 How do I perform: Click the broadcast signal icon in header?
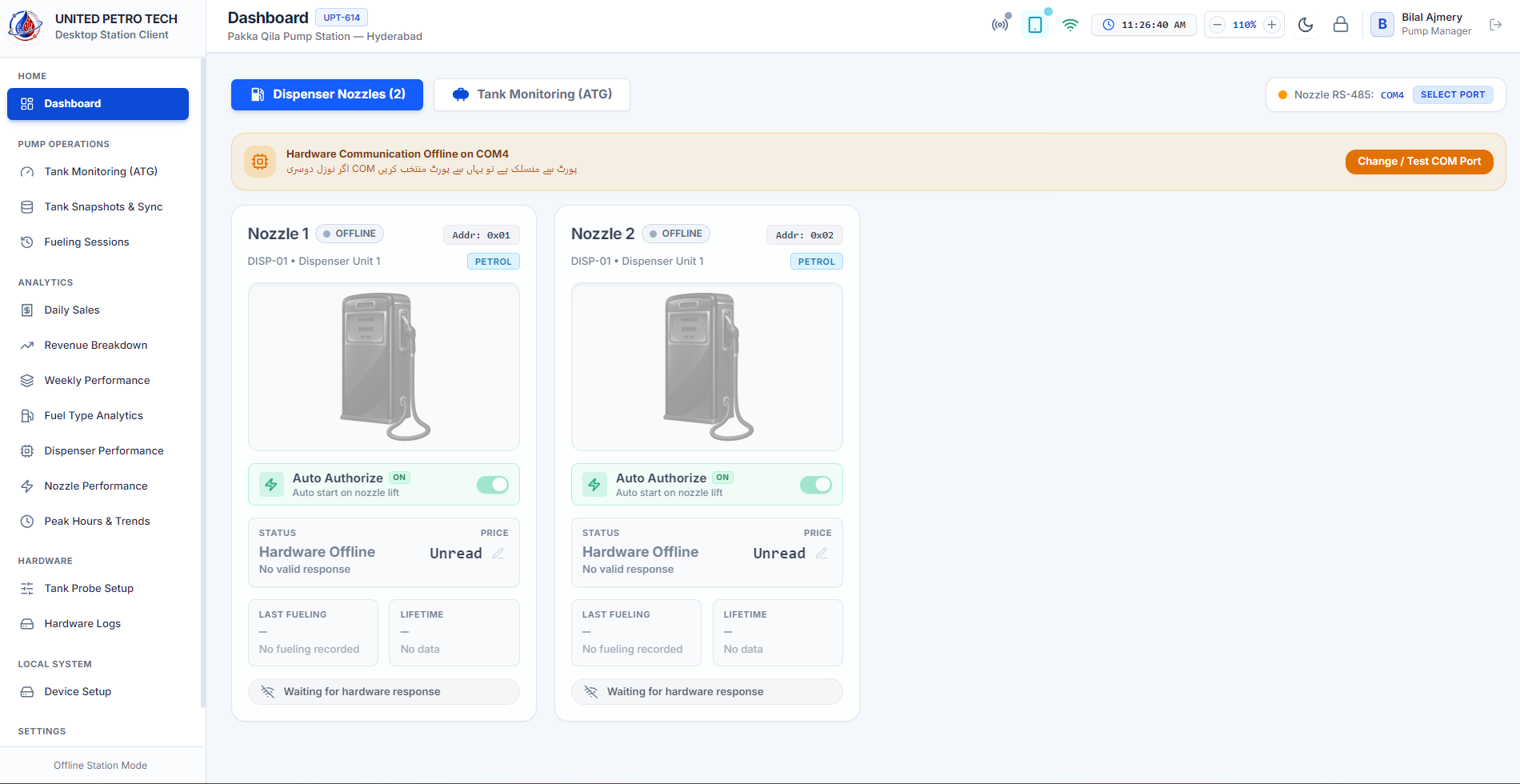tap(1000, 25)
